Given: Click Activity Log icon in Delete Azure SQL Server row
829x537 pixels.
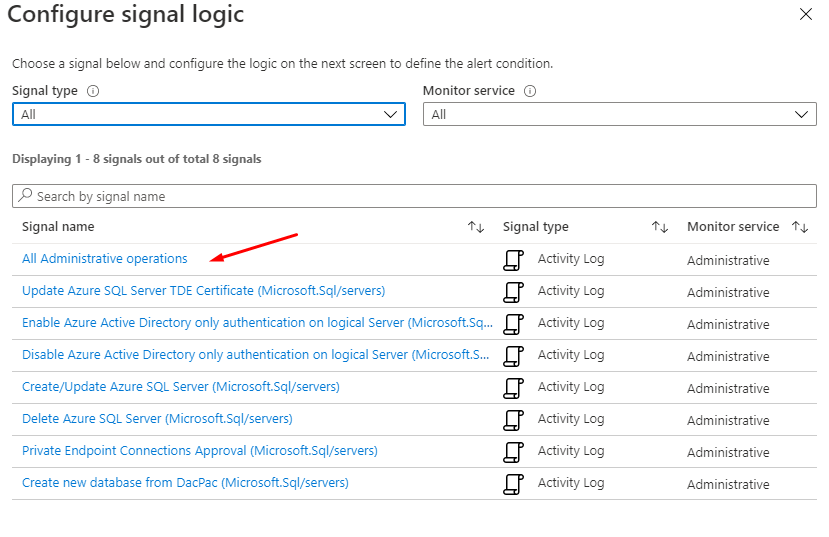Looking at the screenshot, I should 513,421.
